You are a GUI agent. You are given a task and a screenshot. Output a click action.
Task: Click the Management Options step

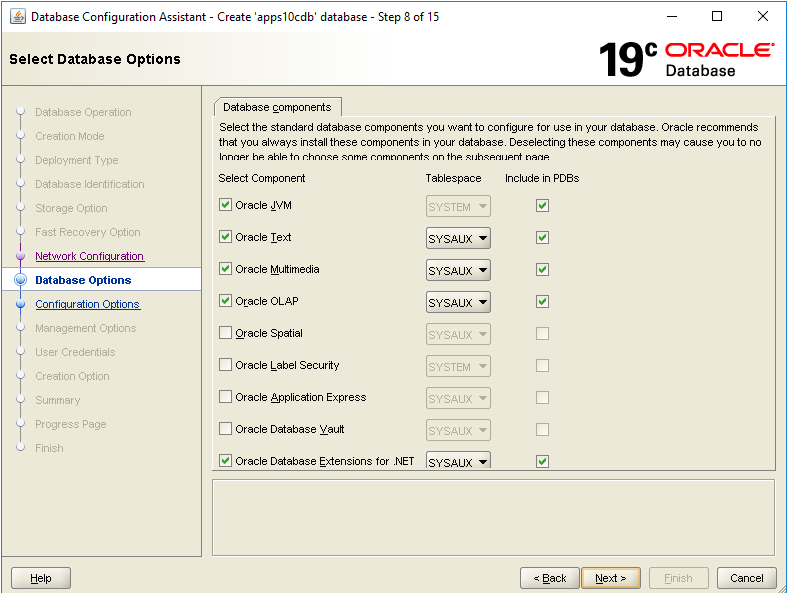coord(86,328)
